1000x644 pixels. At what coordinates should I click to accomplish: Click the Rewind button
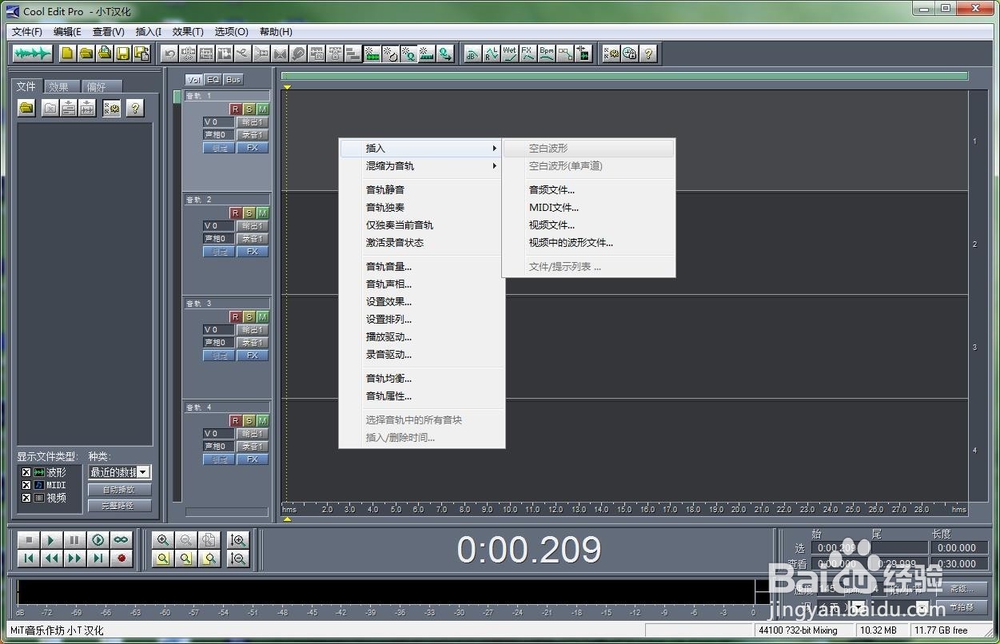pos(51,559)
